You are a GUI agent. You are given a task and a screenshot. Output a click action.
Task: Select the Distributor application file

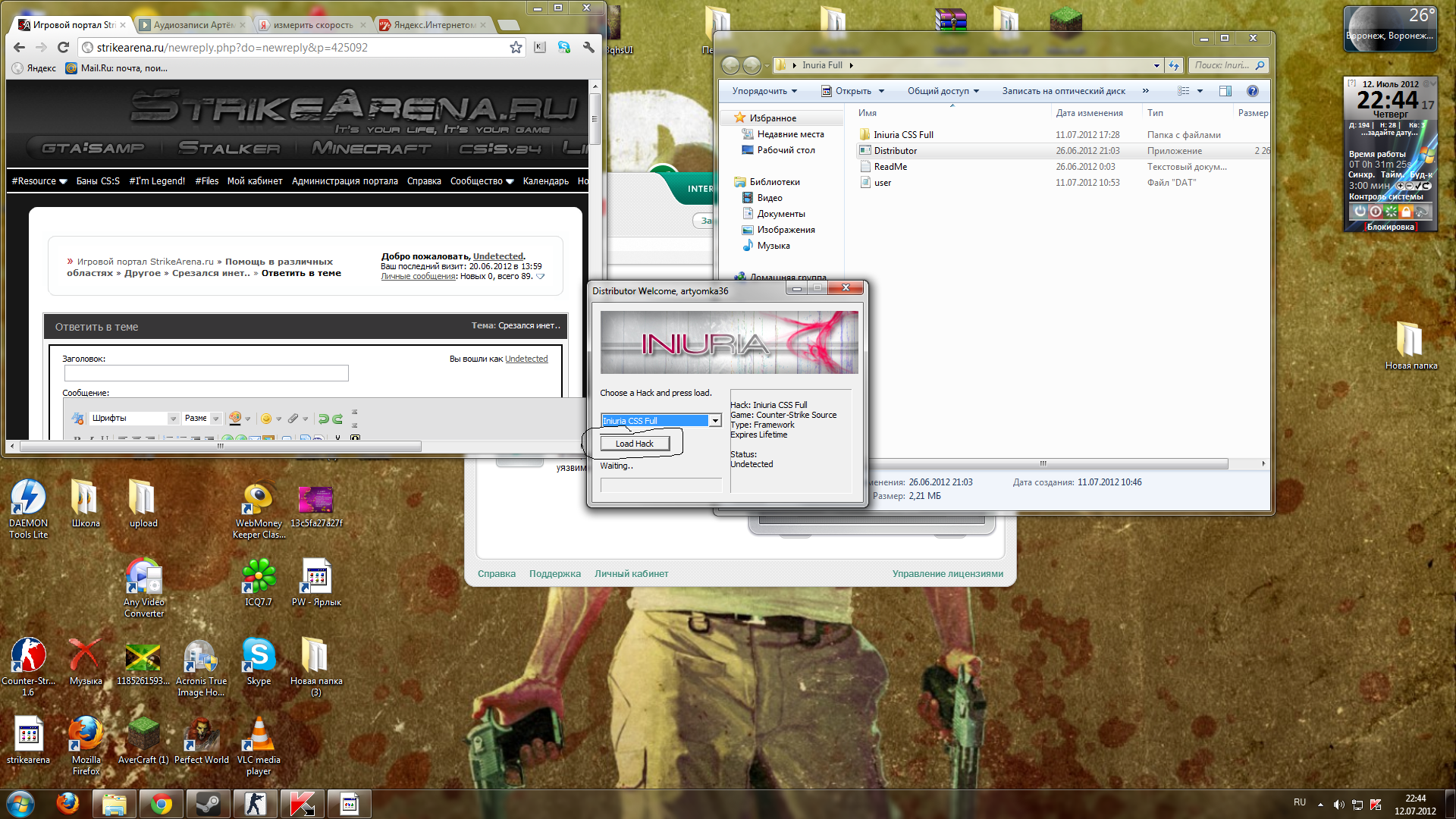click(x=895, y=151)
